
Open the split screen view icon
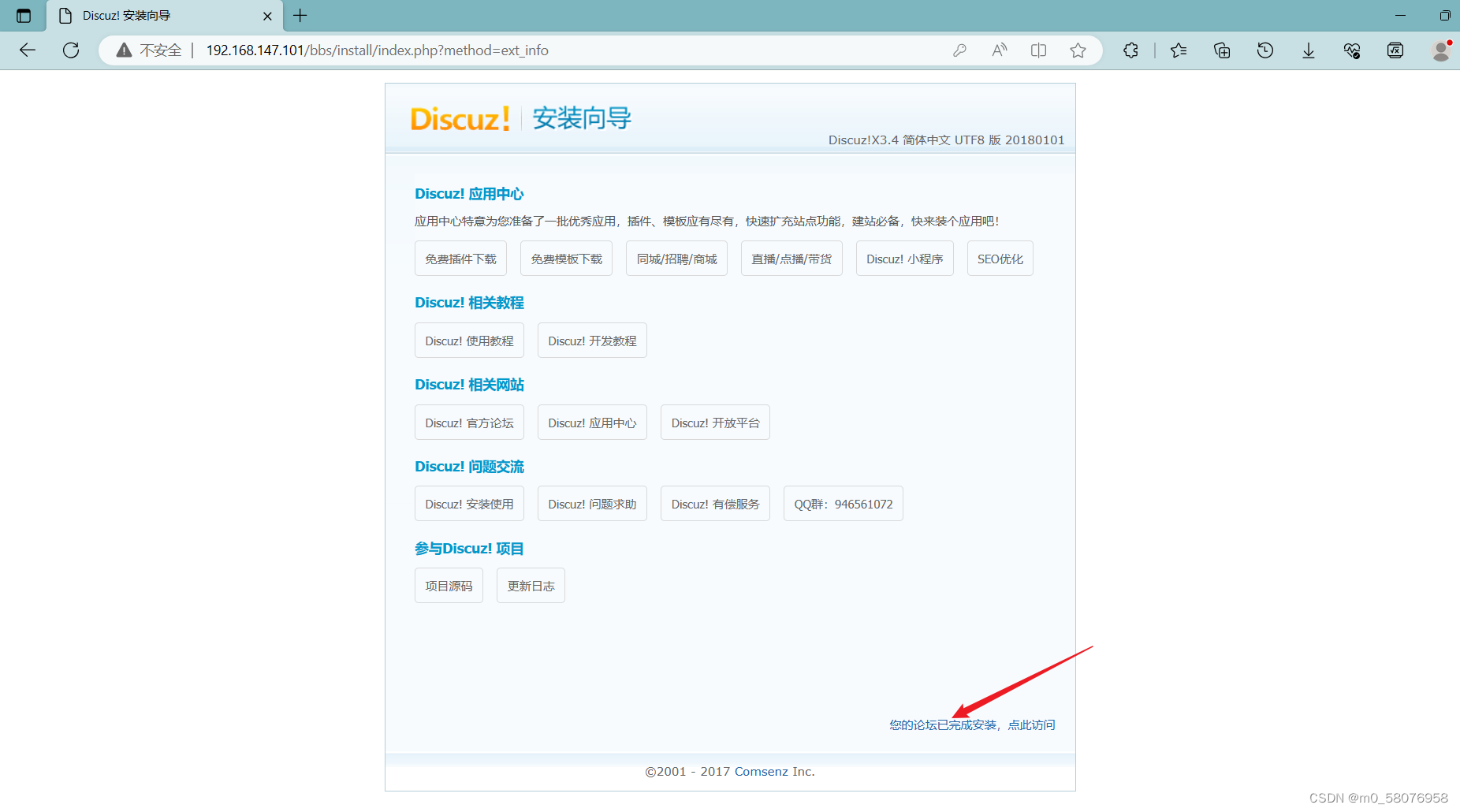[1038, 50]
